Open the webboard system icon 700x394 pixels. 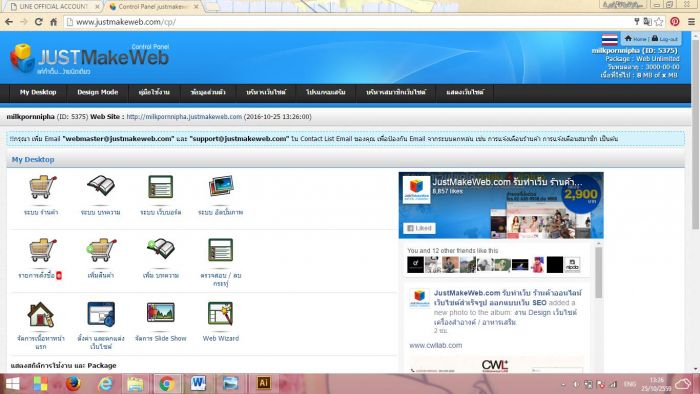(160, 187)
